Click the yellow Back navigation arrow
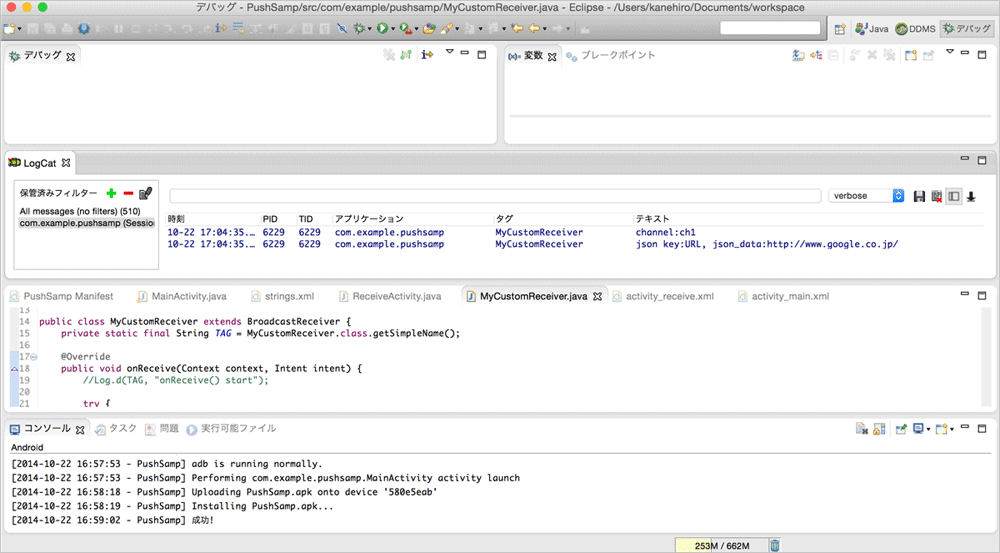1000x553 pixels. click(534, 29)
